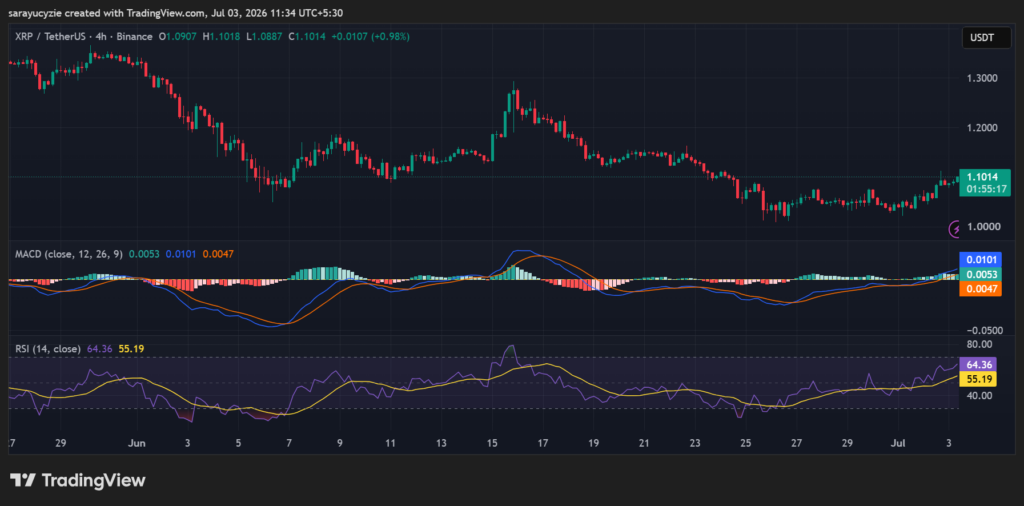Click the 23 date label on time axis
1024x506 pixels.
click(x=695, y=443)
